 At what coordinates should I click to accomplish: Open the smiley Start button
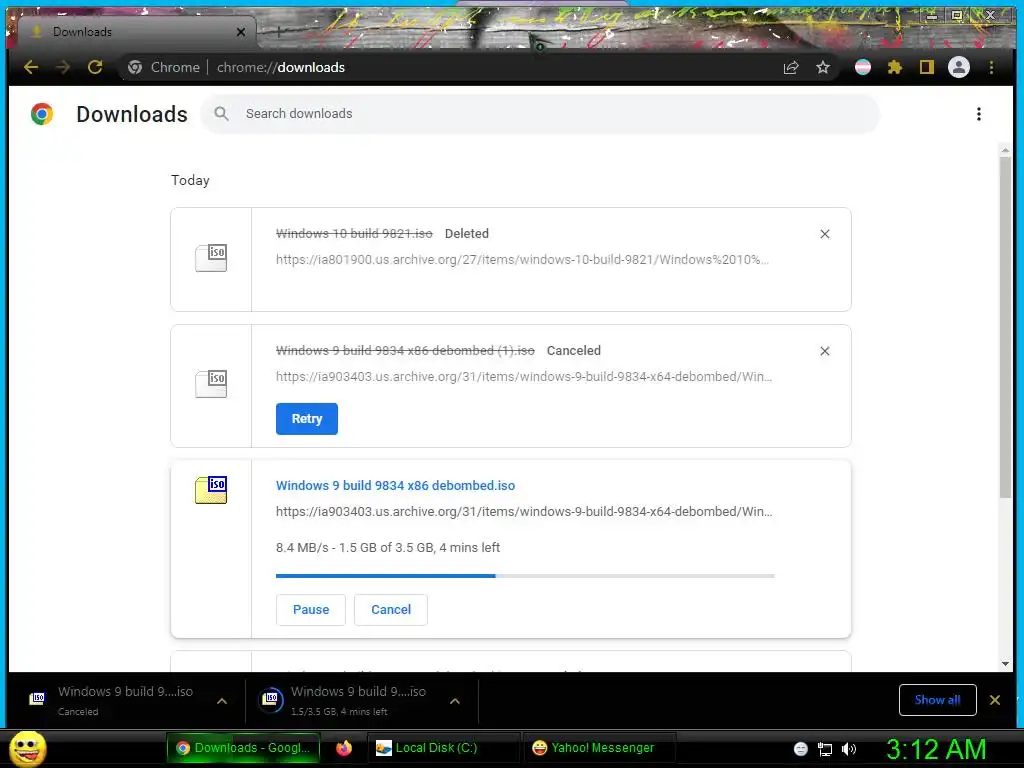[28, 748]
